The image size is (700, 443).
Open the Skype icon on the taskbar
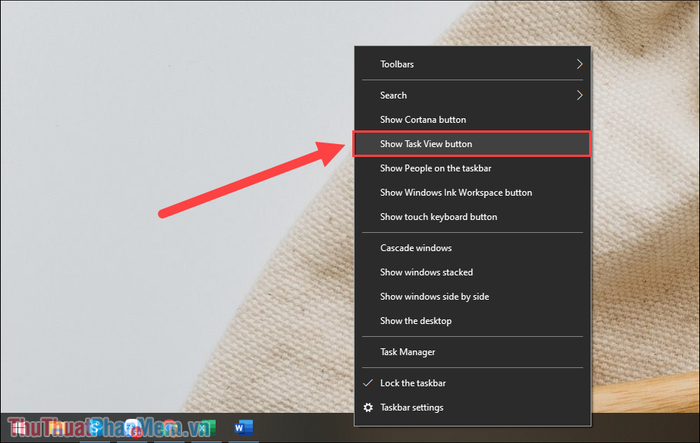[x=95, y=428]
